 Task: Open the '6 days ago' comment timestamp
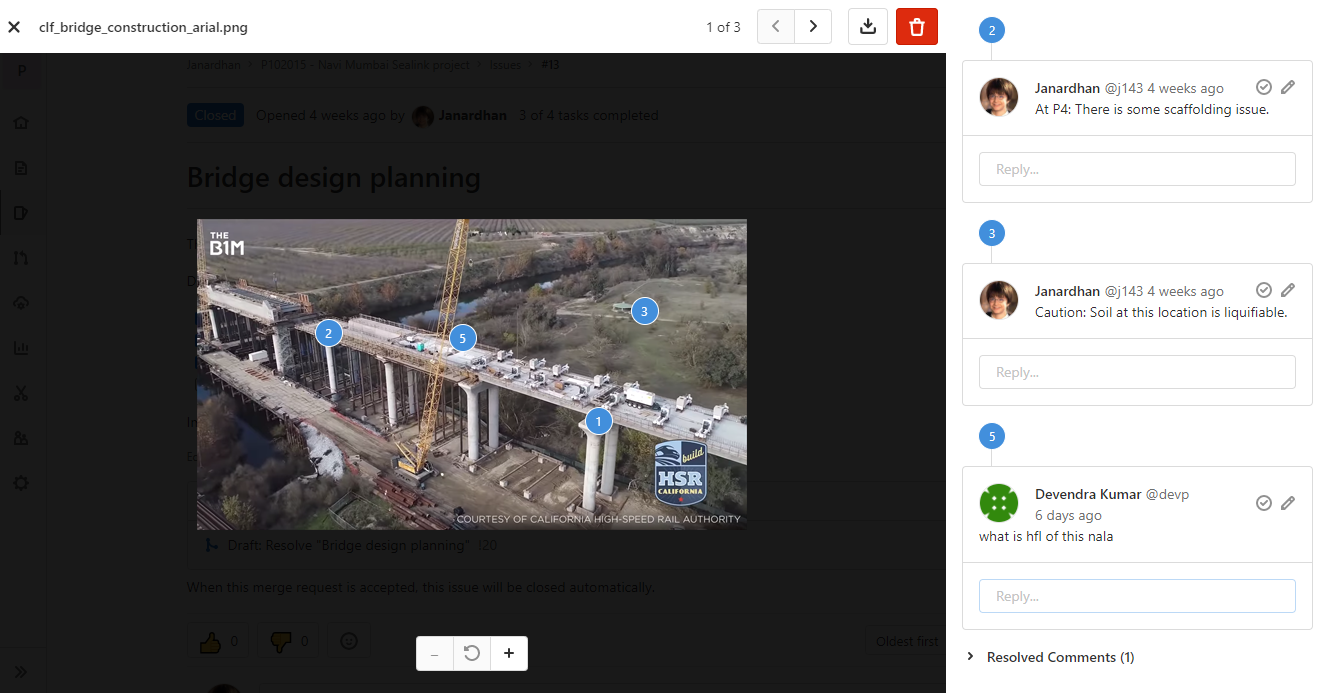[x=1068, y=516]
